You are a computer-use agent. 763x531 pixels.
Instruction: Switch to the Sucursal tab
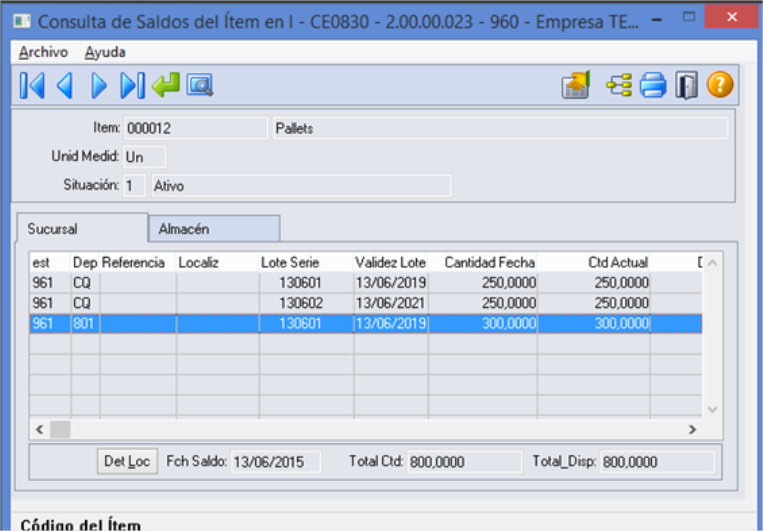pyautogui.click(x=82, y=228)
